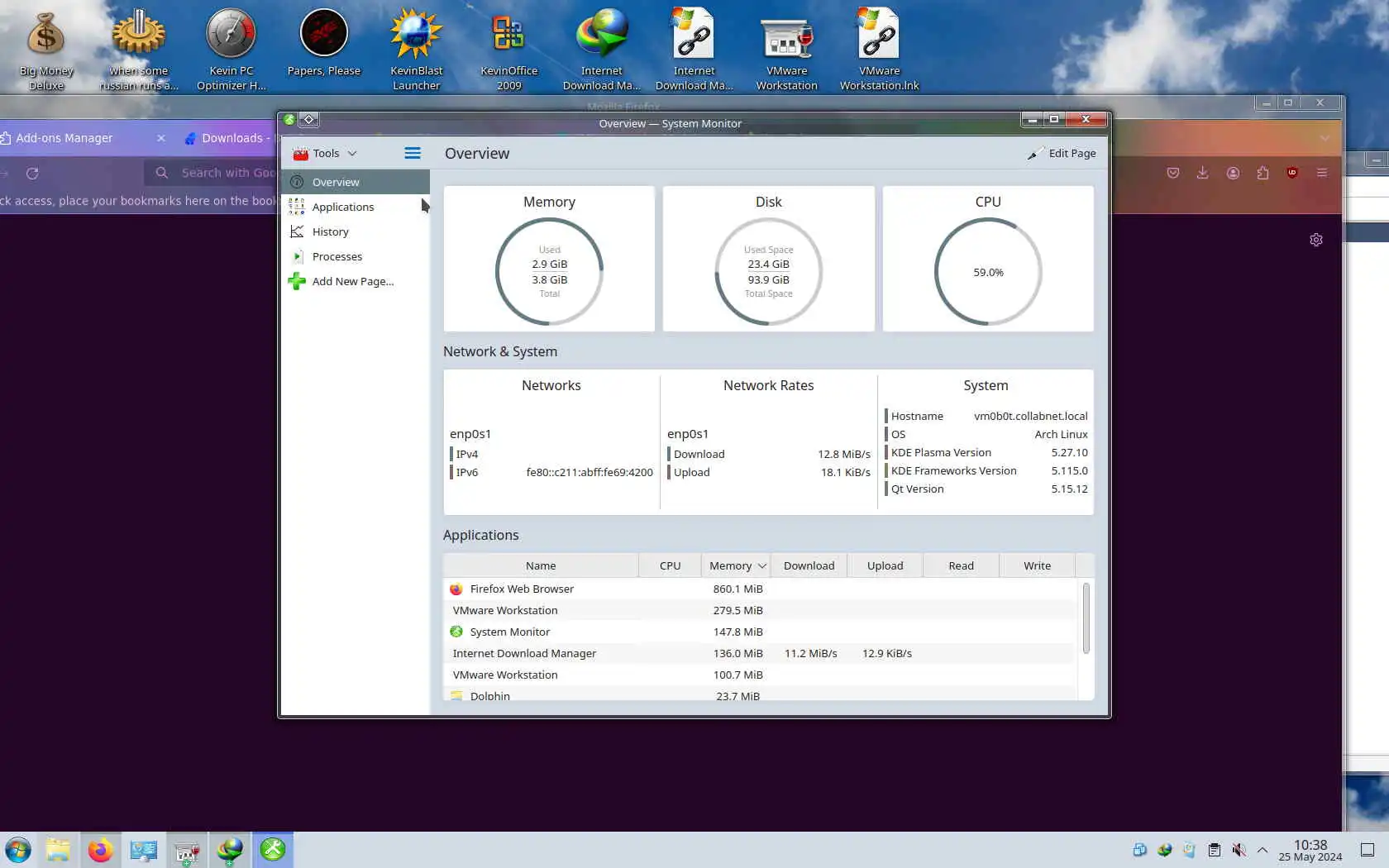Click the Edit Page button
Viewport: 1389px width, 868px height.
pyautogui.click(x=1062, y=153)
